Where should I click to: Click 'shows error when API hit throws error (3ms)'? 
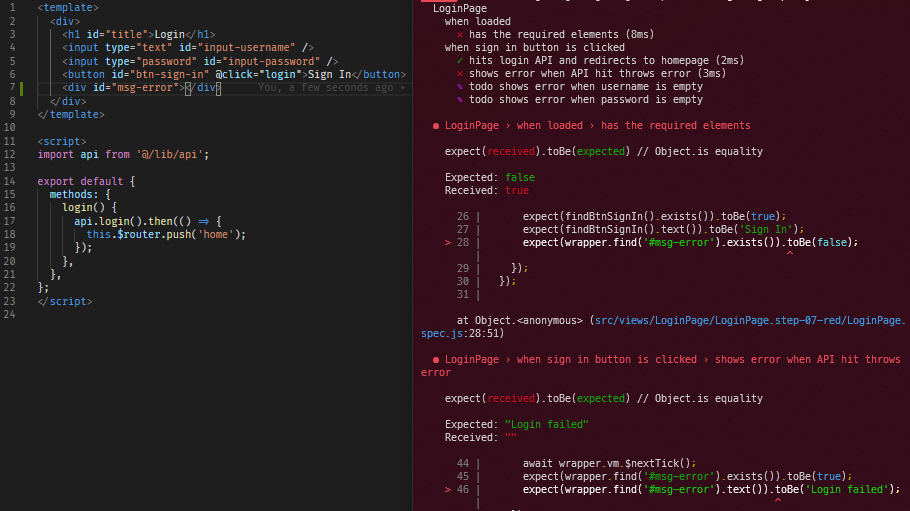coord(591,73)
